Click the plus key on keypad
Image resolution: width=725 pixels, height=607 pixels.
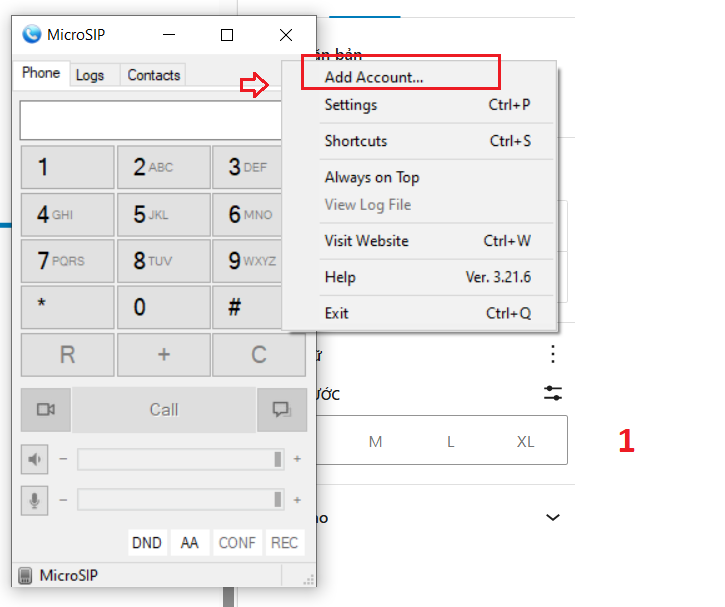(164, 355)
